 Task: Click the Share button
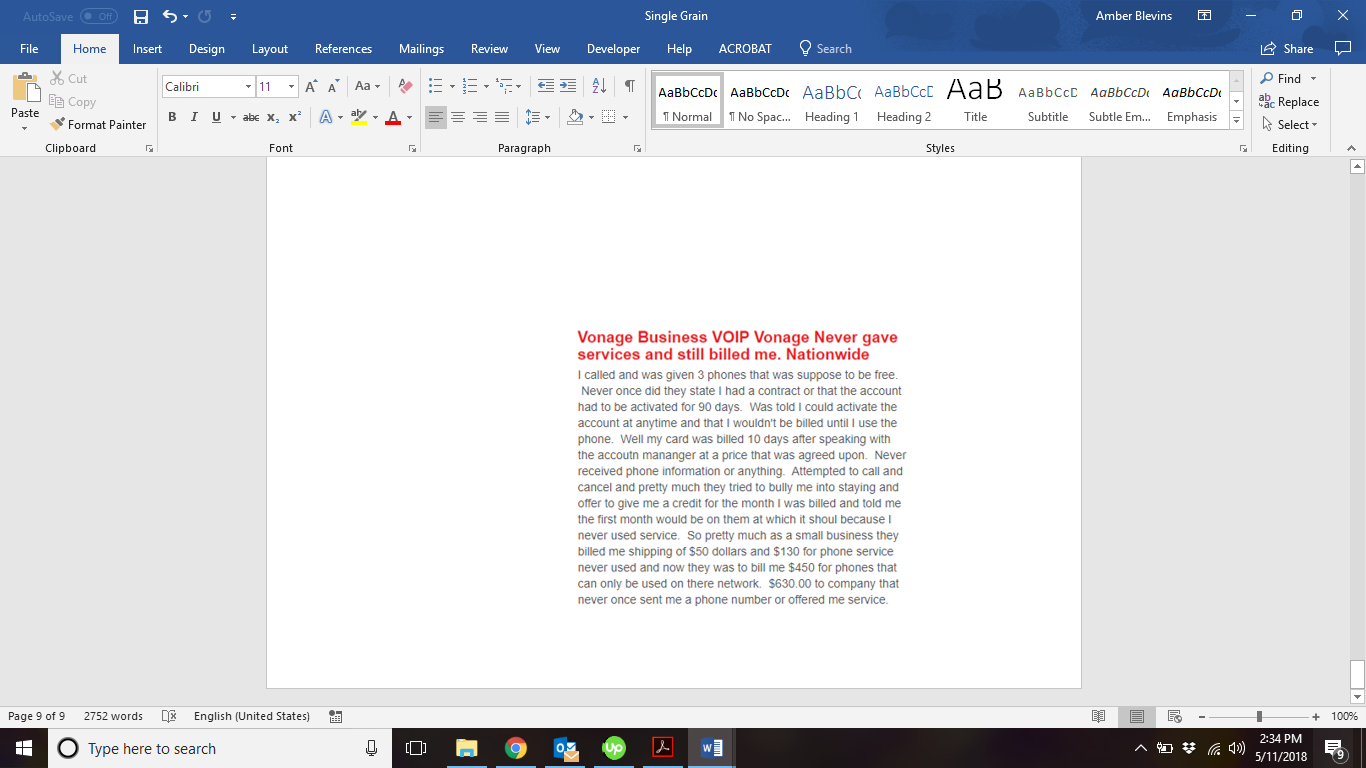(1287, 48)
